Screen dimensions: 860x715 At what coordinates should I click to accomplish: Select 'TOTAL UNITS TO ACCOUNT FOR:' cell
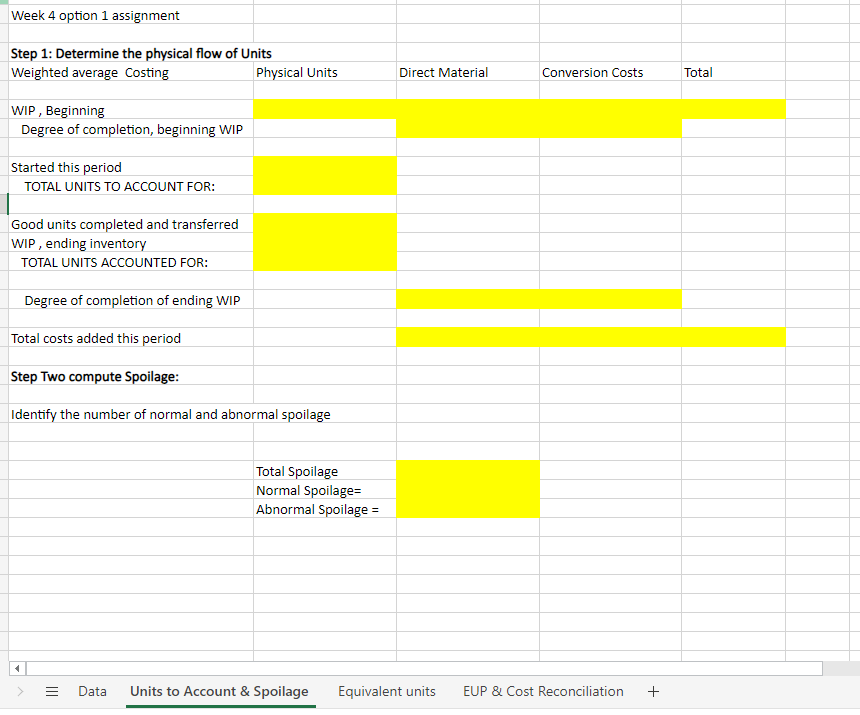[x=131, y=186]
